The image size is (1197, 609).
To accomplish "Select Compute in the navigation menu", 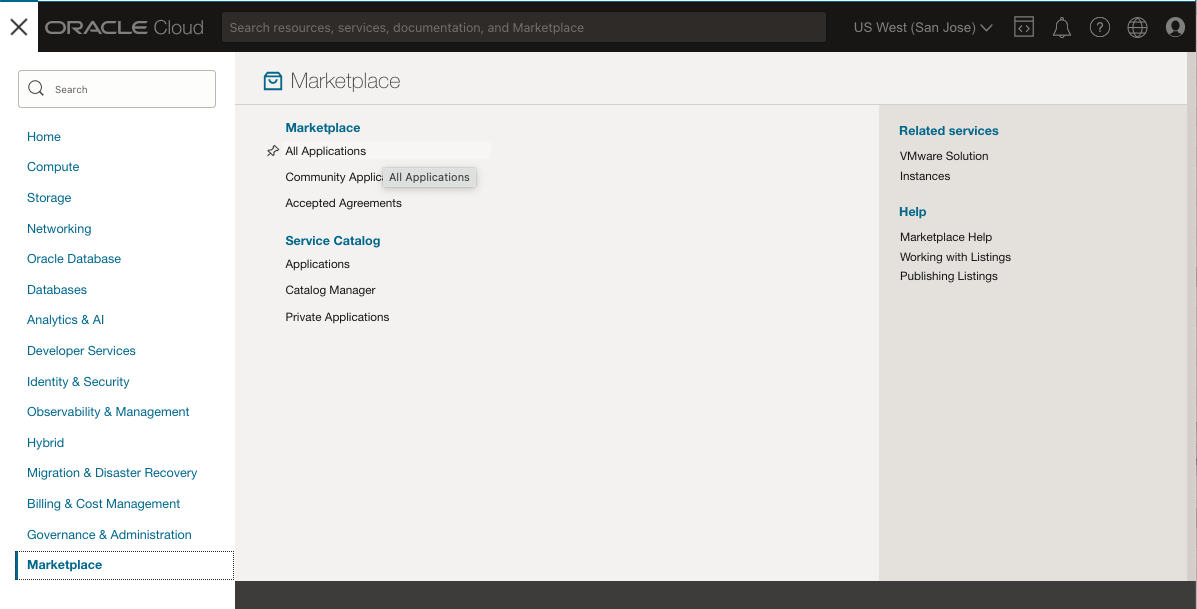I will click(53, 167).
